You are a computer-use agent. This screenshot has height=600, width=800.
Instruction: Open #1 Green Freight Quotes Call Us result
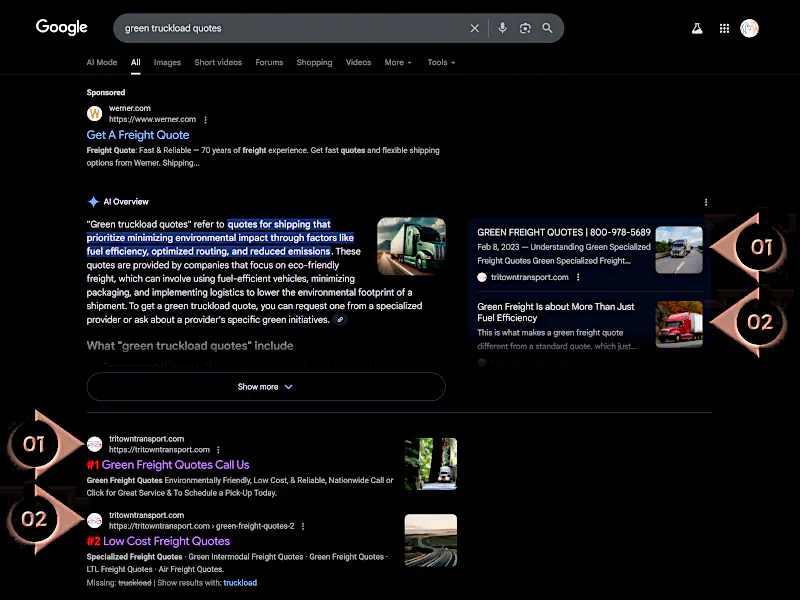(168, 465)
